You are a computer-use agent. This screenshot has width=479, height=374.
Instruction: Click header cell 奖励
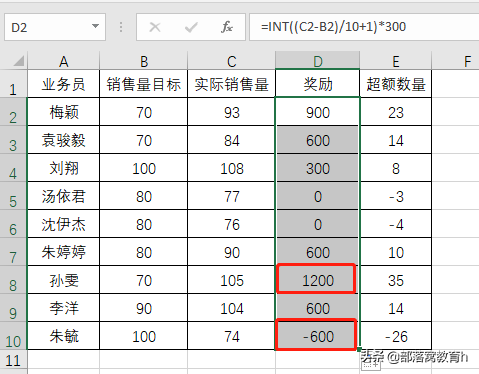coord(318,84)
